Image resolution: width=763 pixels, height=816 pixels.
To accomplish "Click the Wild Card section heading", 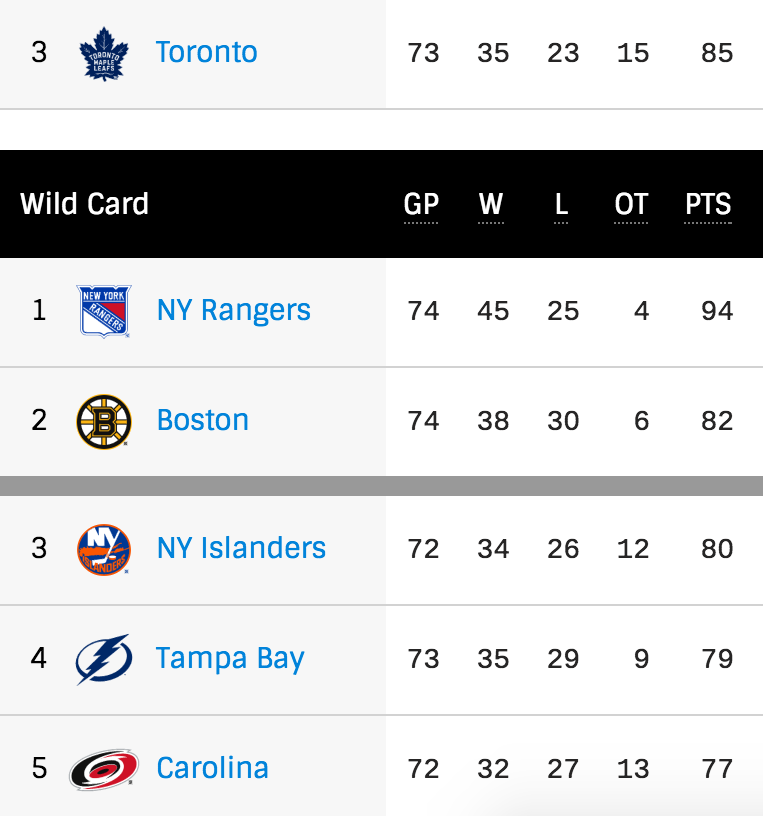I will coord(84,203).
